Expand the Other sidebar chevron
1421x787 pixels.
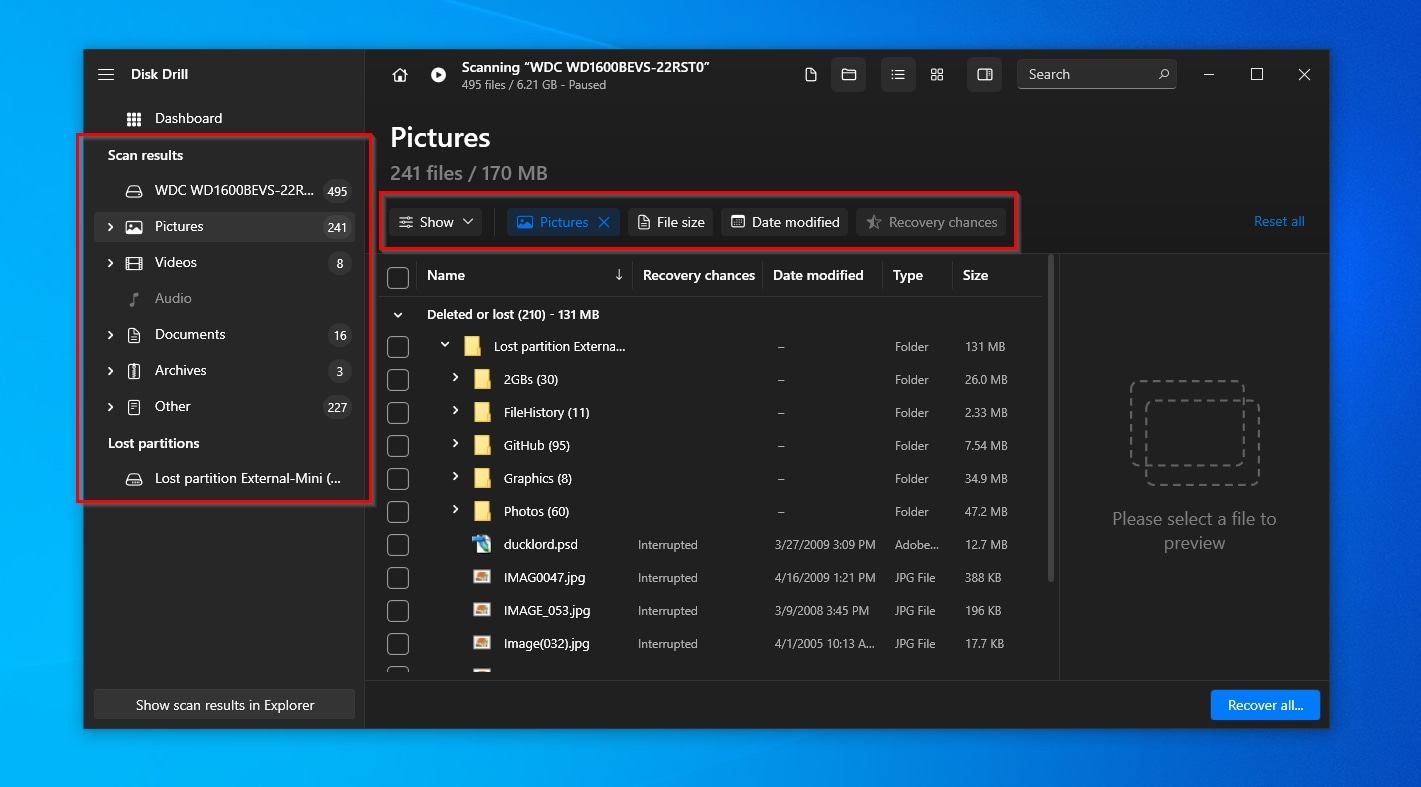pos(110,407)
